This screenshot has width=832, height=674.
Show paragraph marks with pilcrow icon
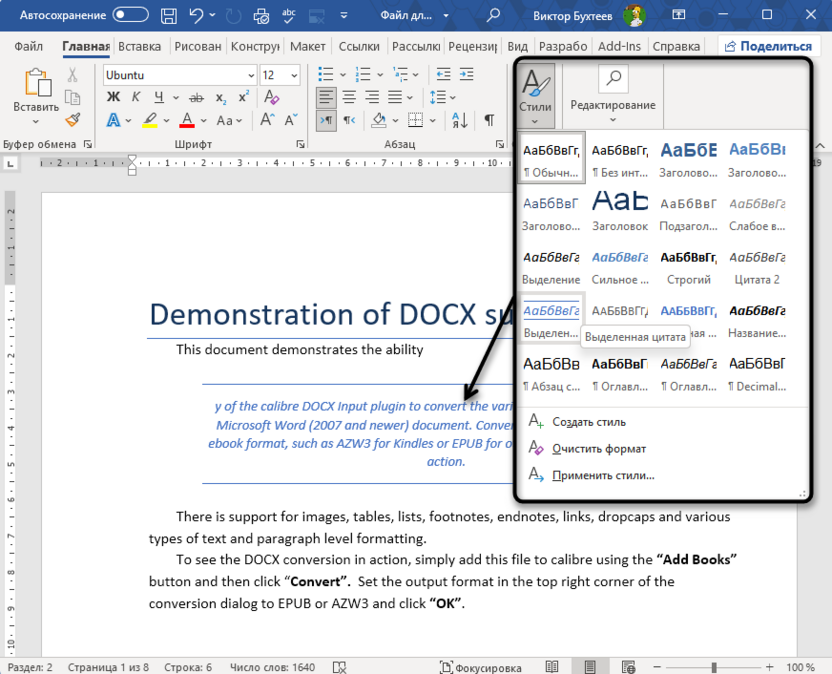(x=489, y=119)
